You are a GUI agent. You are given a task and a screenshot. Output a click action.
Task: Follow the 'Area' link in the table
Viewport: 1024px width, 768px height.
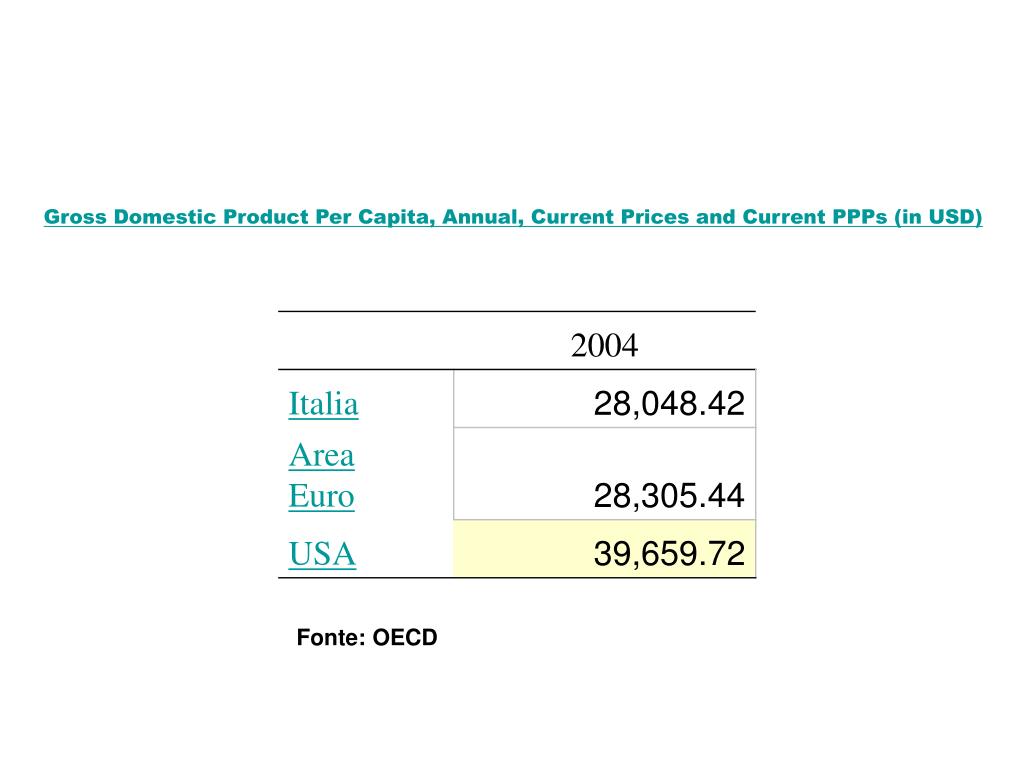coord(321,456)
